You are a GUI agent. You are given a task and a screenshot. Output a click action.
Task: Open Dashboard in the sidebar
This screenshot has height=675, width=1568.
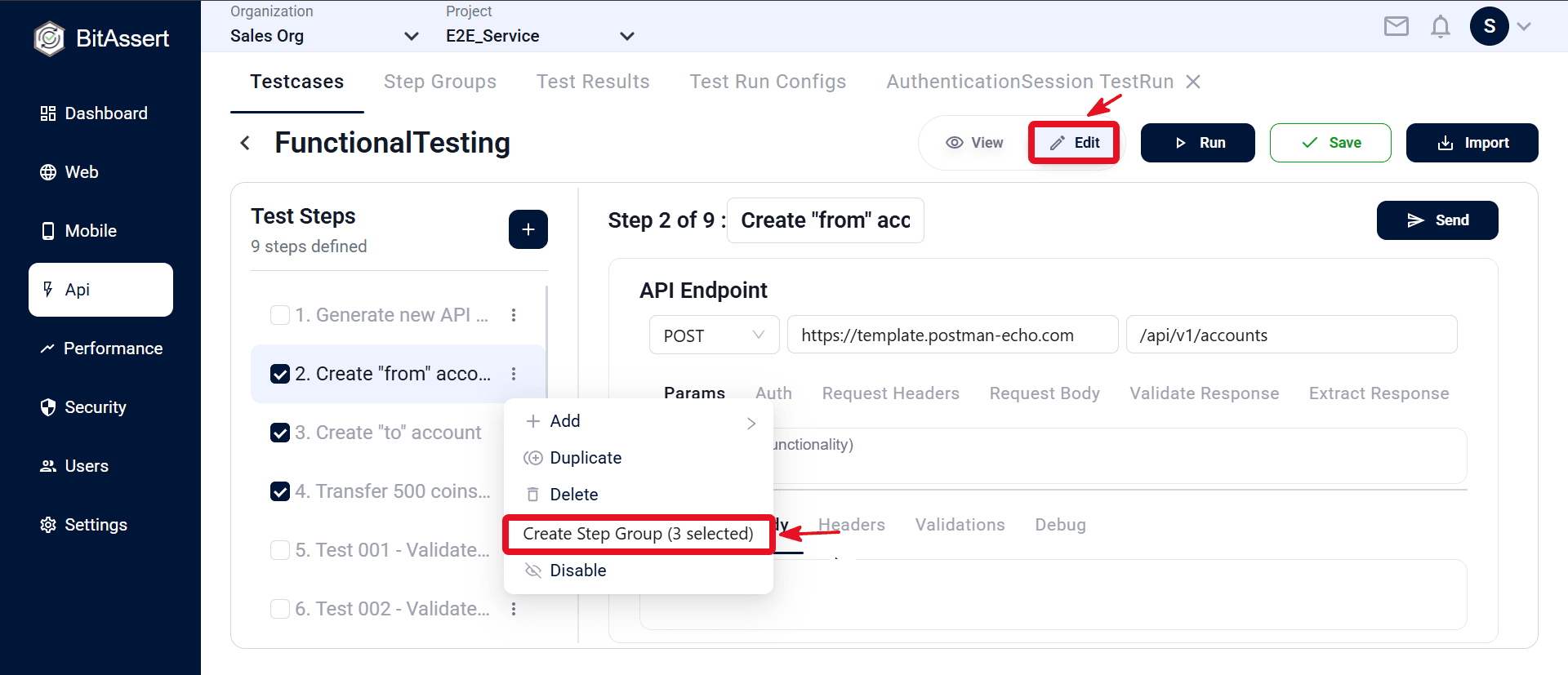[x=94, y=113]
